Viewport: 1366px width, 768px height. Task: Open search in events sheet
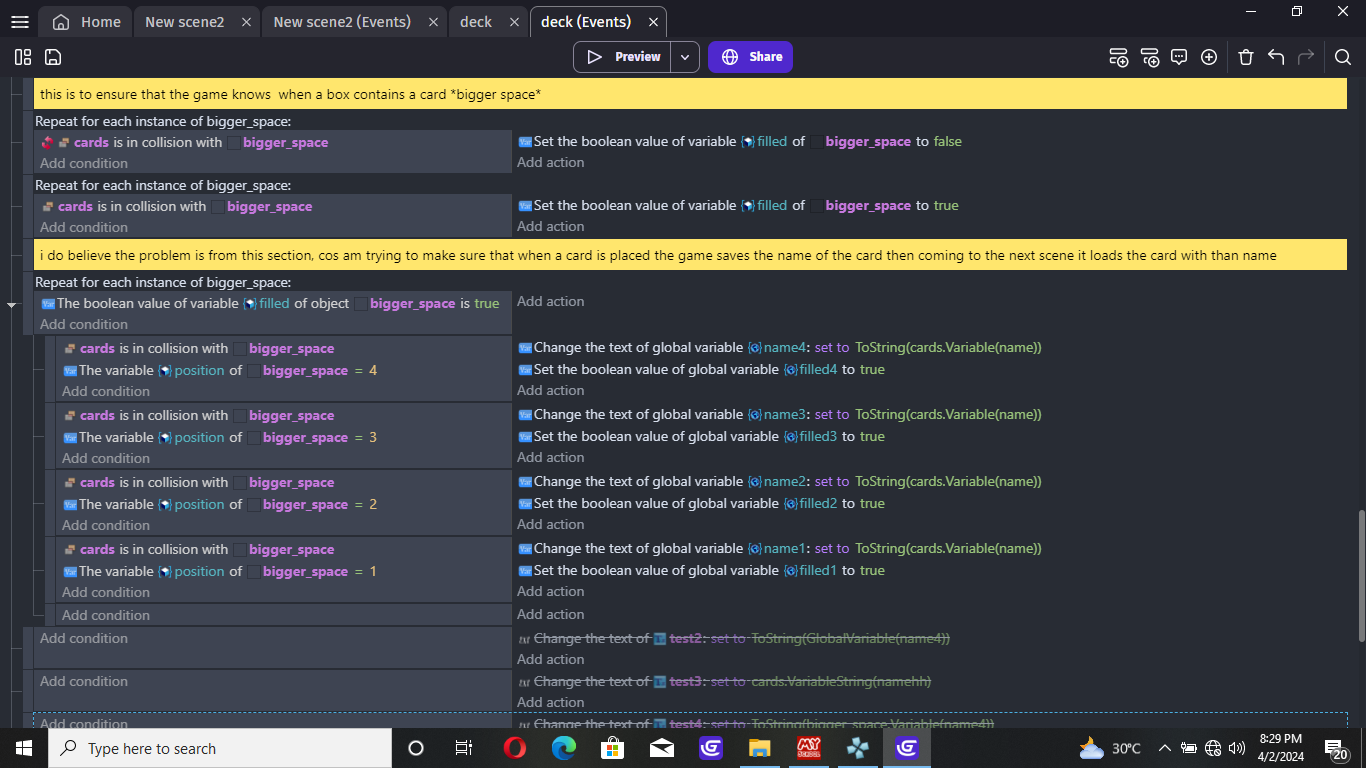click(x=1343, y=57)
